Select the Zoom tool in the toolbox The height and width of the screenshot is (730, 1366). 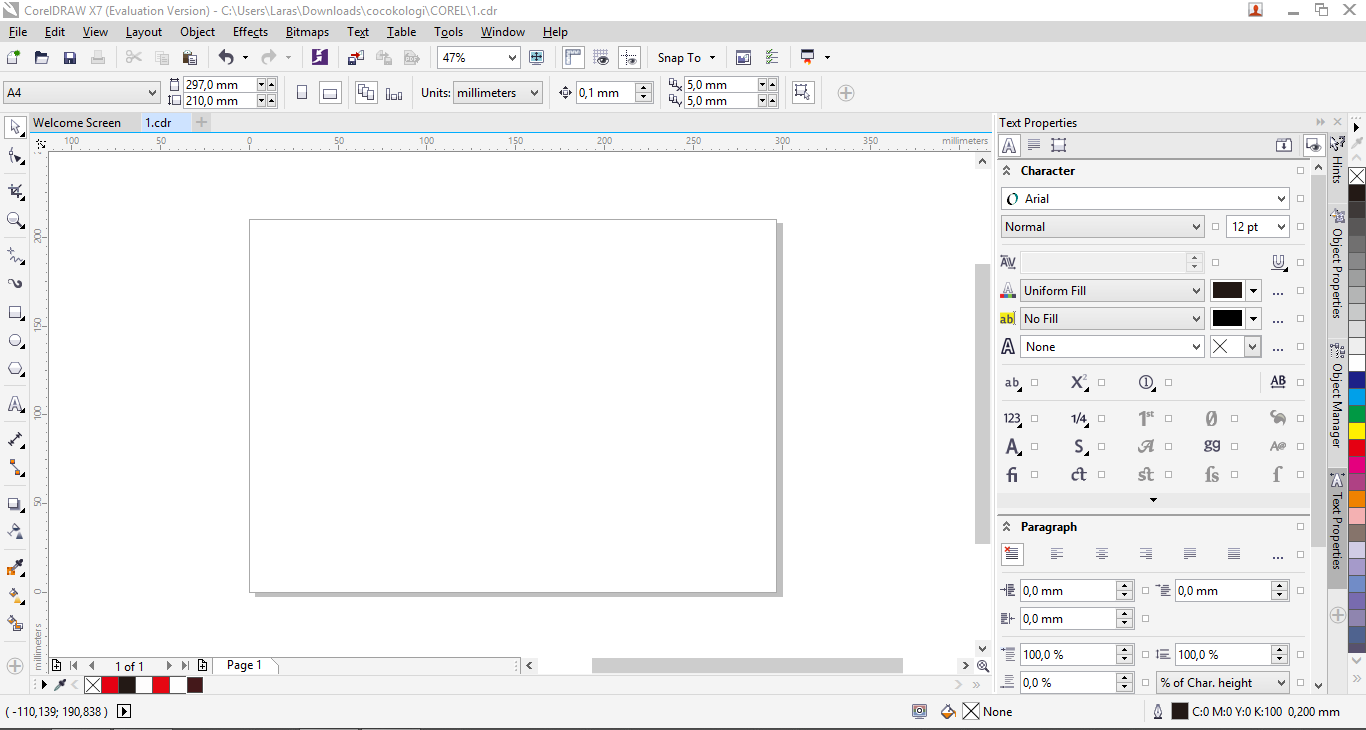tap(15, 220)
